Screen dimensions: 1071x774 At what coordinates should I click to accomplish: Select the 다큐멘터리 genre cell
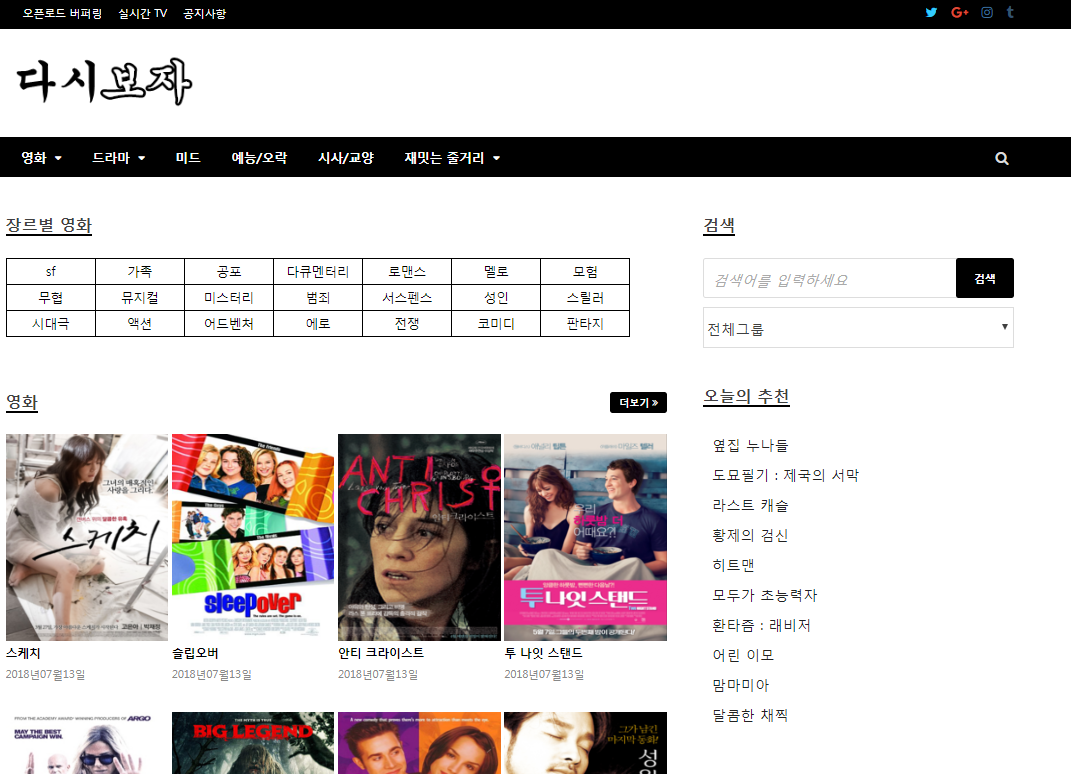click(318, 271)
